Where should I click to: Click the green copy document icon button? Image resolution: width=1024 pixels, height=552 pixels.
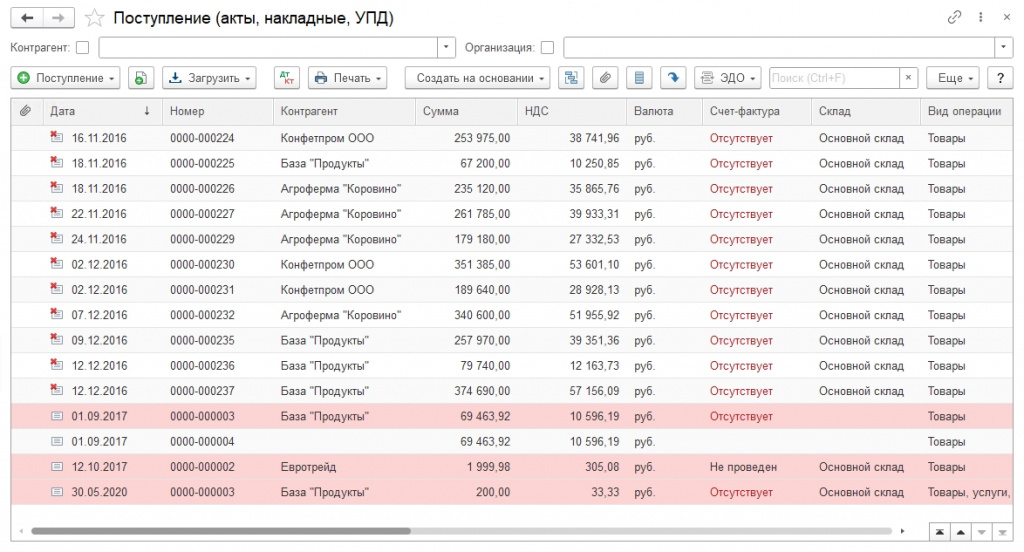tap(140, 78)
